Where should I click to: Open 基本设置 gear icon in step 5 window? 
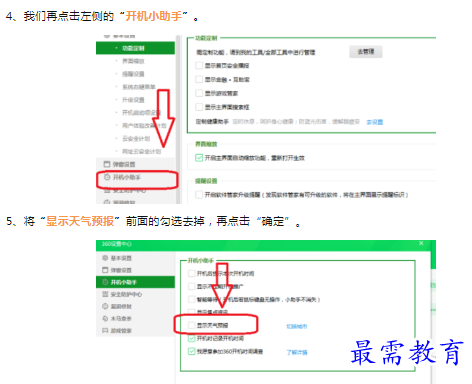(x=105, y=258)
